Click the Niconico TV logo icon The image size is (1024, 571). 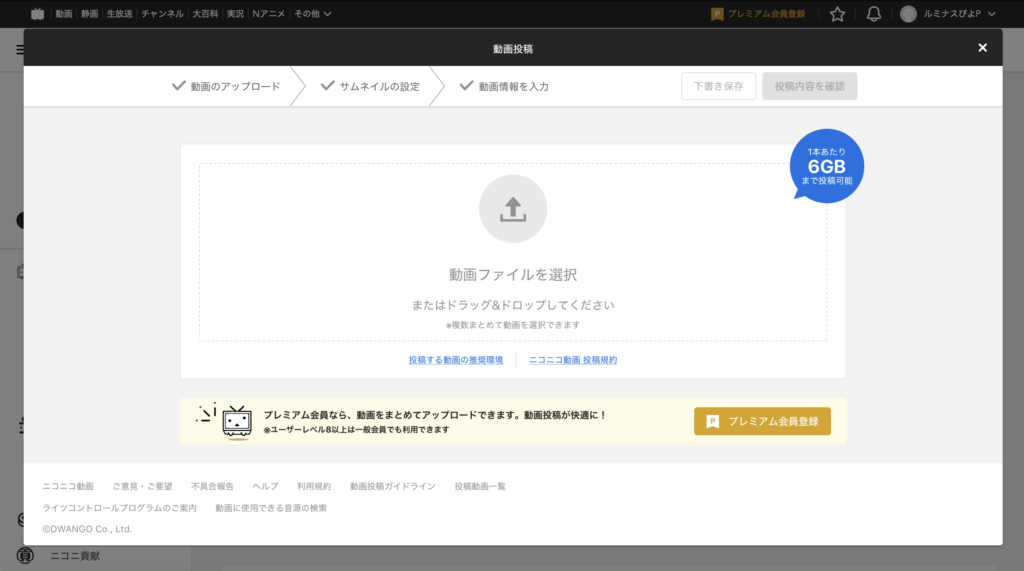click(x=37, y=14)
